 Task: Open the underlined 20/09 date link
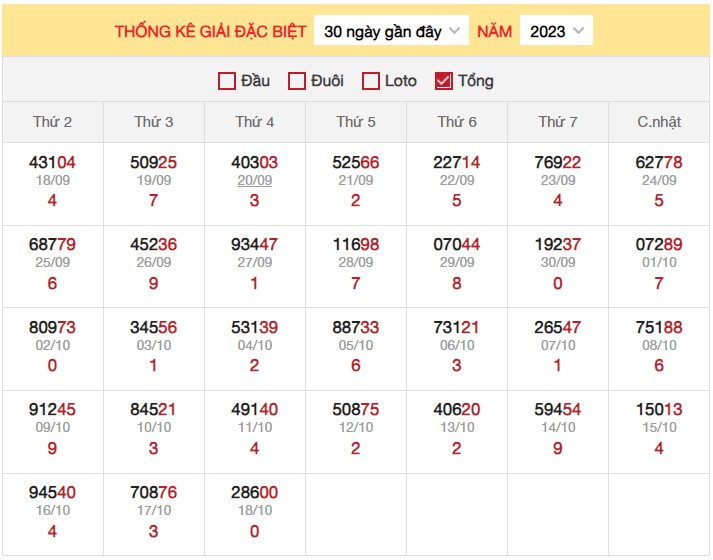[x=255, y=181]
